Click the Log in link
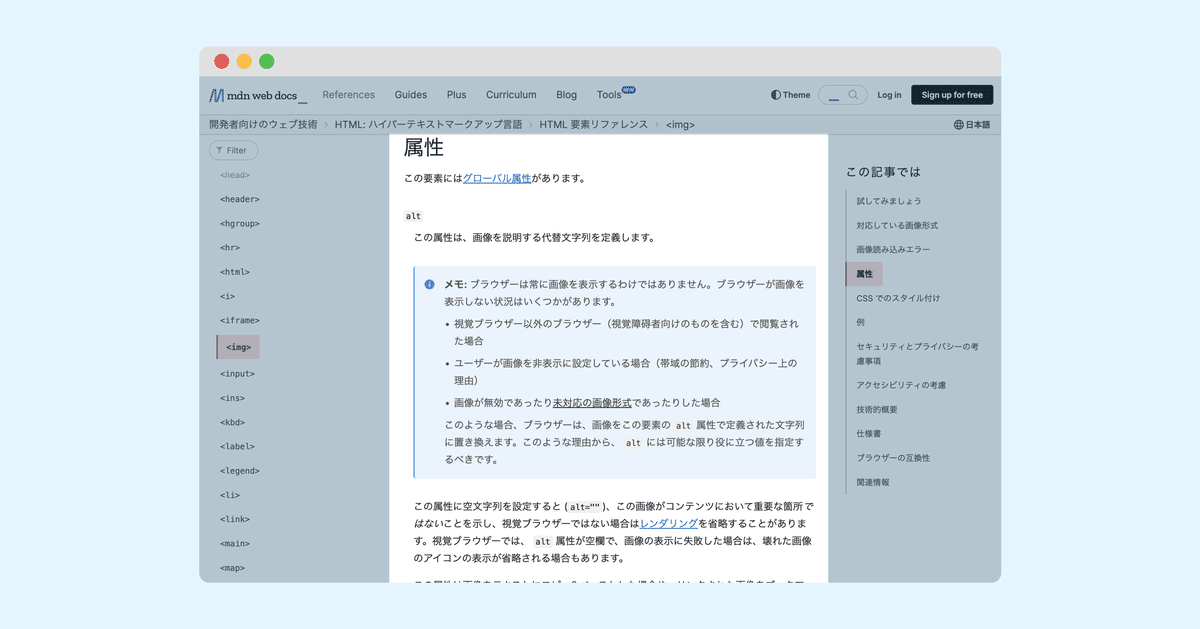Screen dimensions: 1200x629 point(889,94)
